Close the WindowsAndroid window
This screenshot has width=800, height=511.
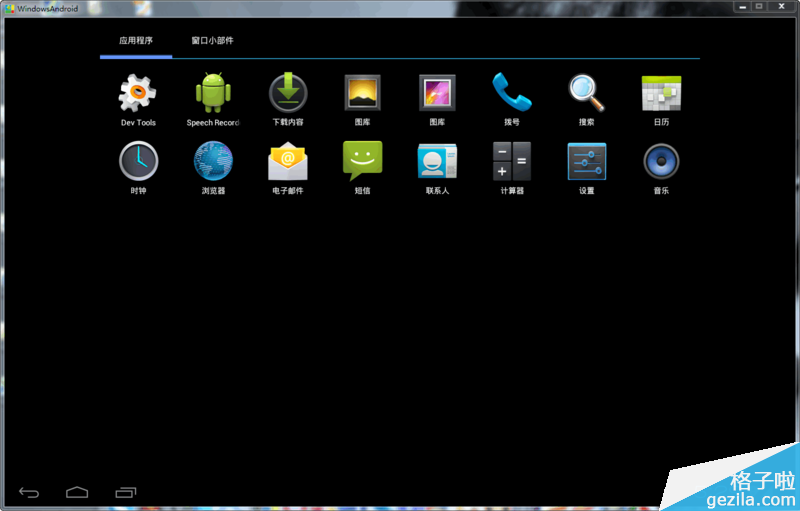(781, 7)
